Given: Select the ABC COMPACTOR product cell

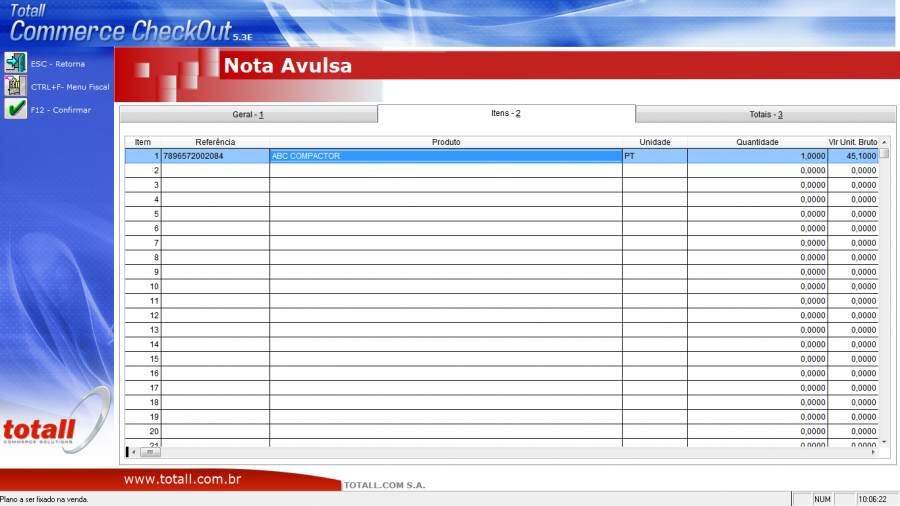Looking at the screenshot, I should click(x=446, y=156).
